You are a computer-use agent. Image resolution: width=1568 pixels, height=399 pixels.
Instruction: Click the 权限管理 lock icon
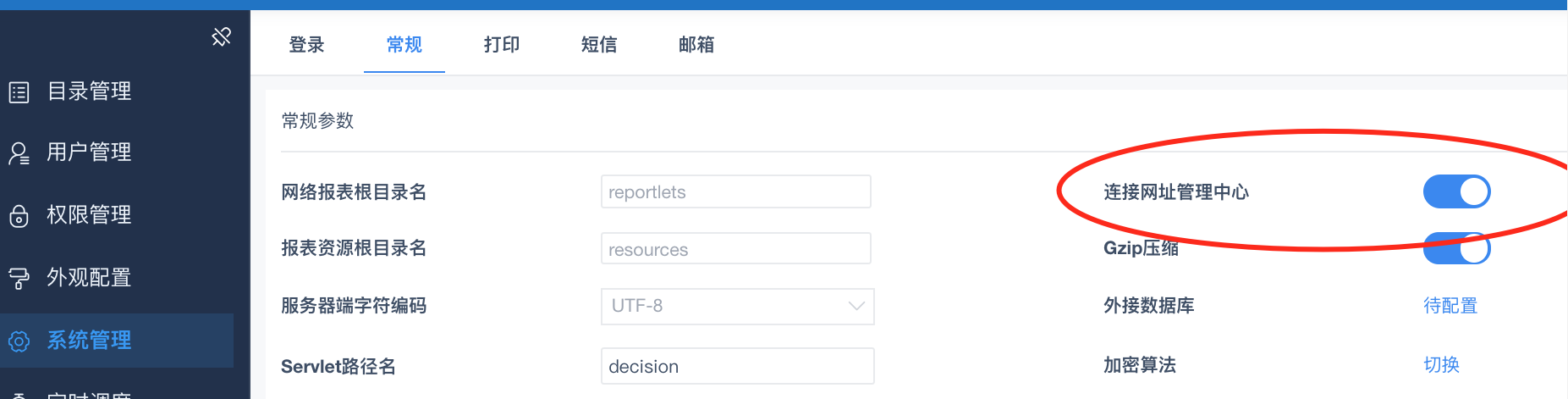[x=19, y=216]
